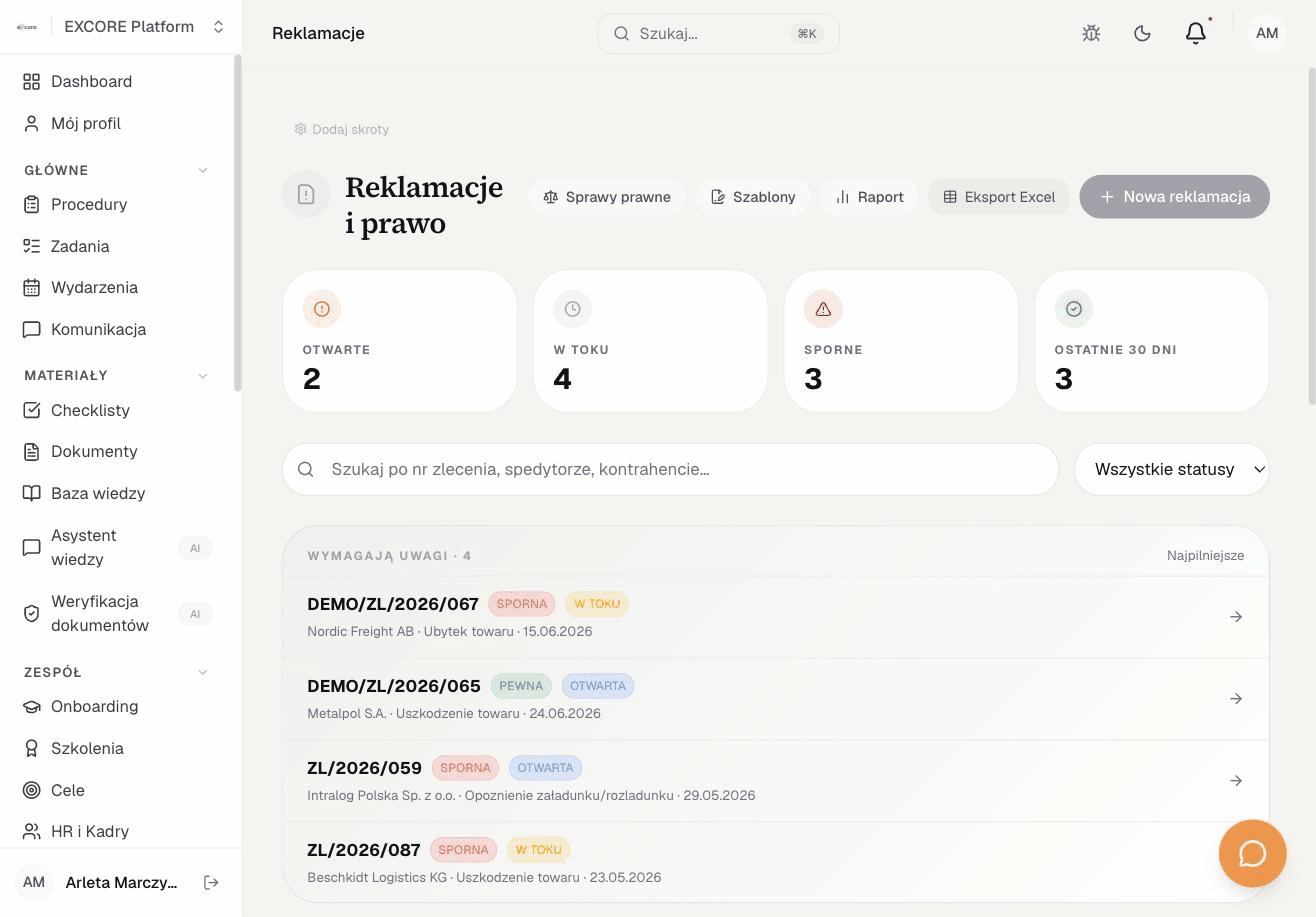Click the Zadania list icon

point(32,246)
